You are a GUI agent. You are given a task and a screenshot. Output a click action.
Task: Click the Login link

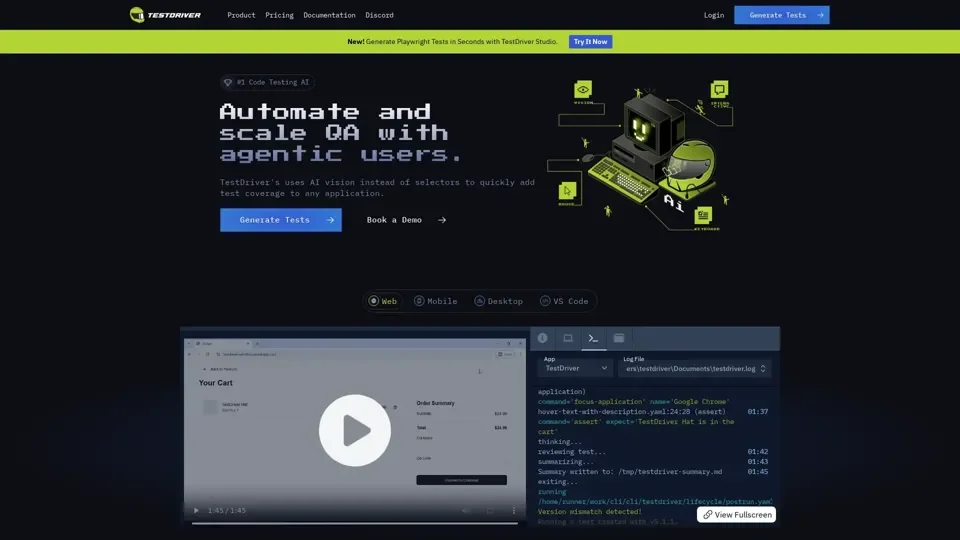[x=714, y=15]
